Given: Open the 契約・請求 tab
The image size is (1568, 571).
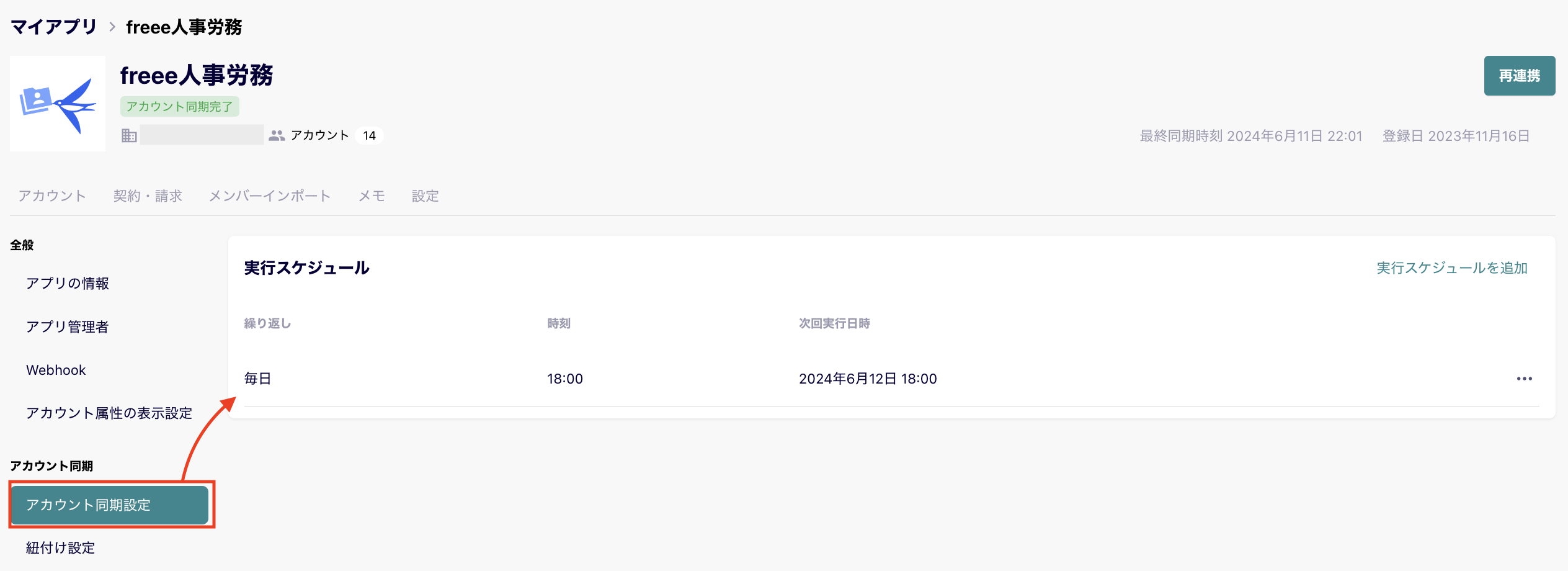Looking at the screenshot, I should point(148,196).
